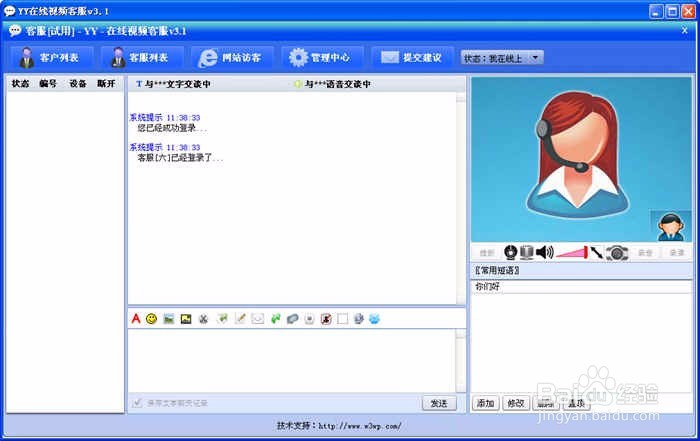This screenshot has height=441, width=700.
Task: Click the 状态 column header
Action: 21,83
